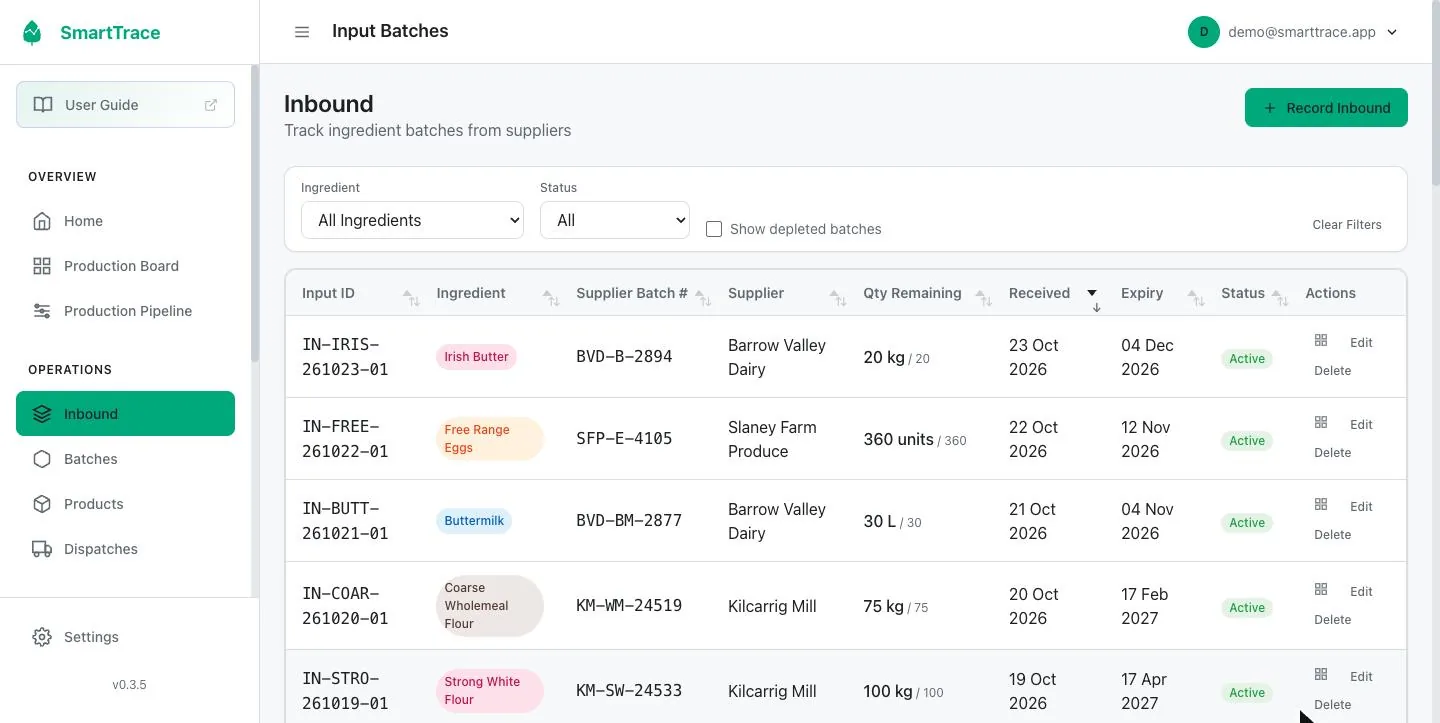Open the All Ingredients dropdown
The width and height of the screenshot is (1440, 723).
(412, 220)
